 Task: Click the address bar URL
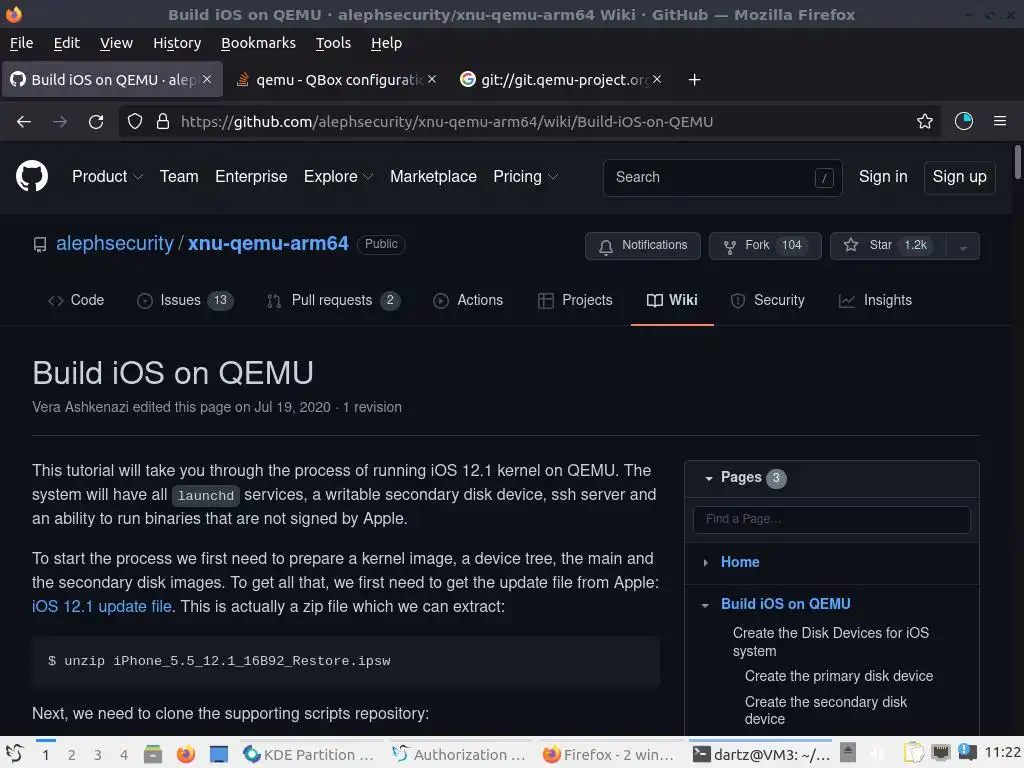click(447, 122)
